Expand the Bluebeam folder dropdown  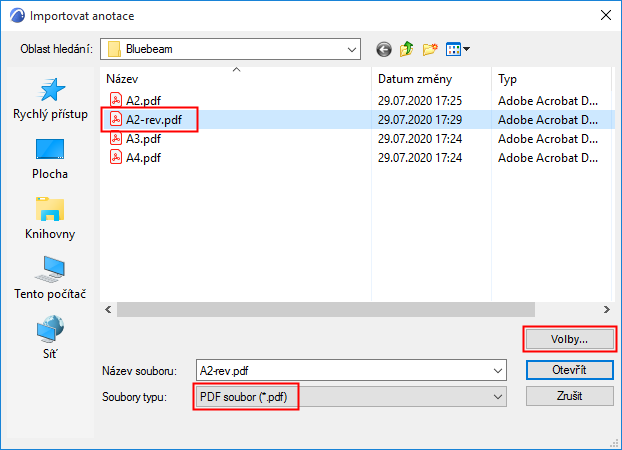click(x=351, y=48)
